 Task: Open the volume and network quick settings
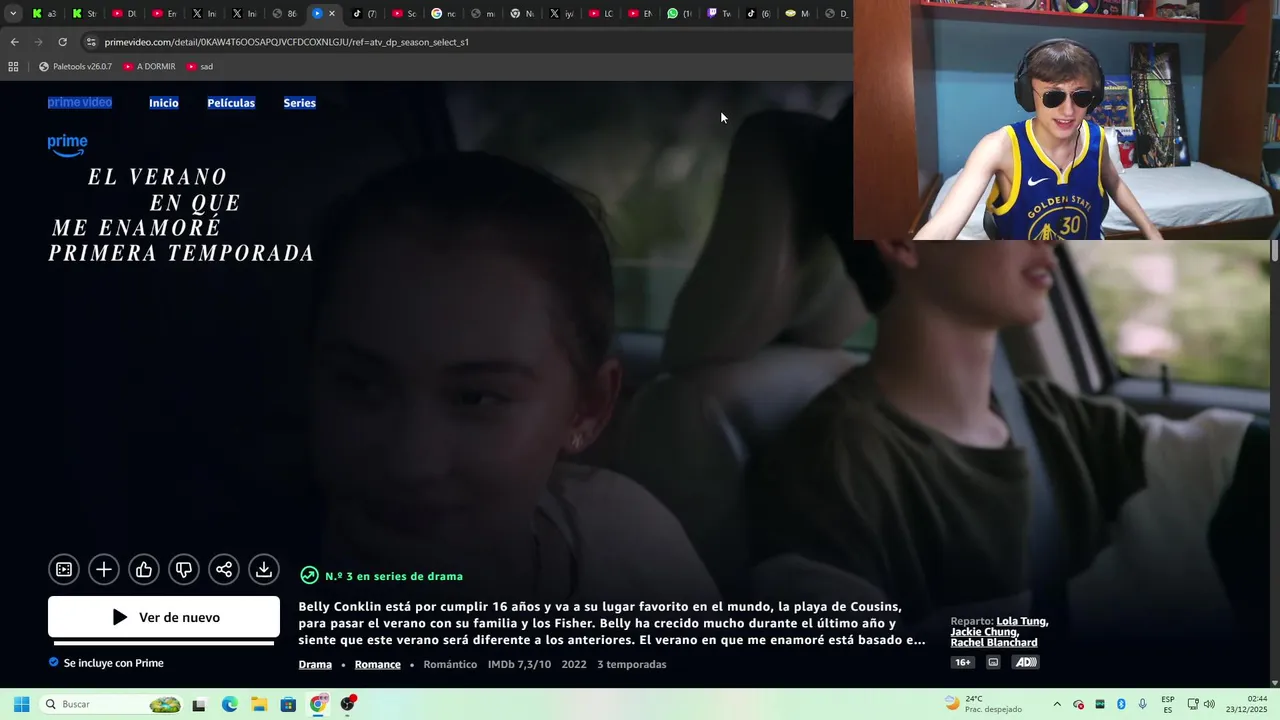pyautogui.click(x=1202, y=704)
